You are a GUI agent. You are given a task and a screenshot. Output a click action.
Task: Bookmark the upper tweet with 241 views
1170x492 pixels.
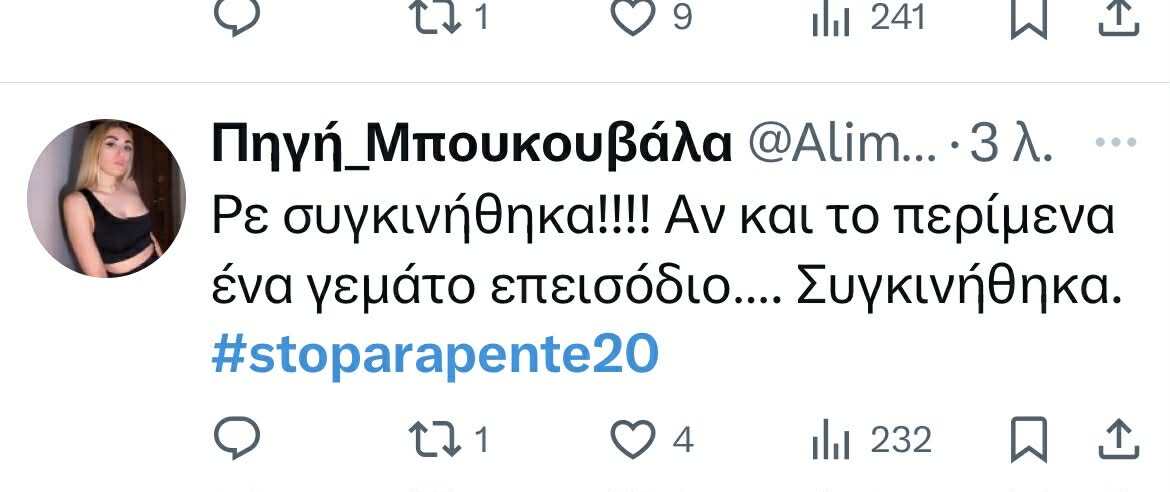point(1029,18)
